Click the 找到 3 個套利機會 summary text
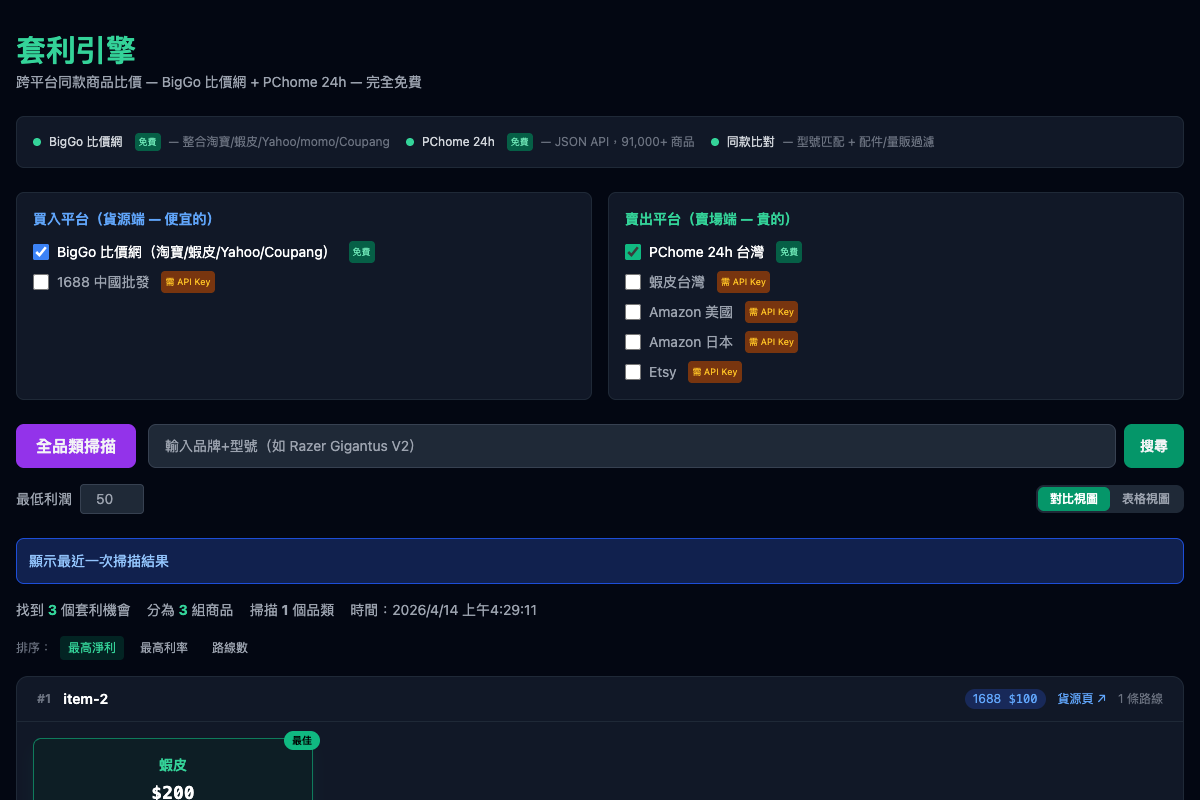The height and width of the screenshot is (800, 1200). coord(73,610)
